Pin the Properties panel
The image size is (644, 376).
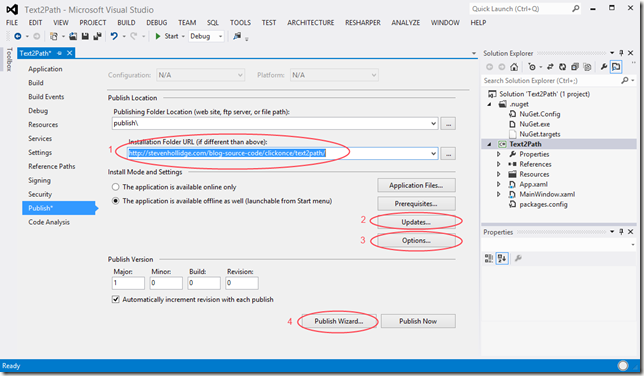click(x=621, y=232)
